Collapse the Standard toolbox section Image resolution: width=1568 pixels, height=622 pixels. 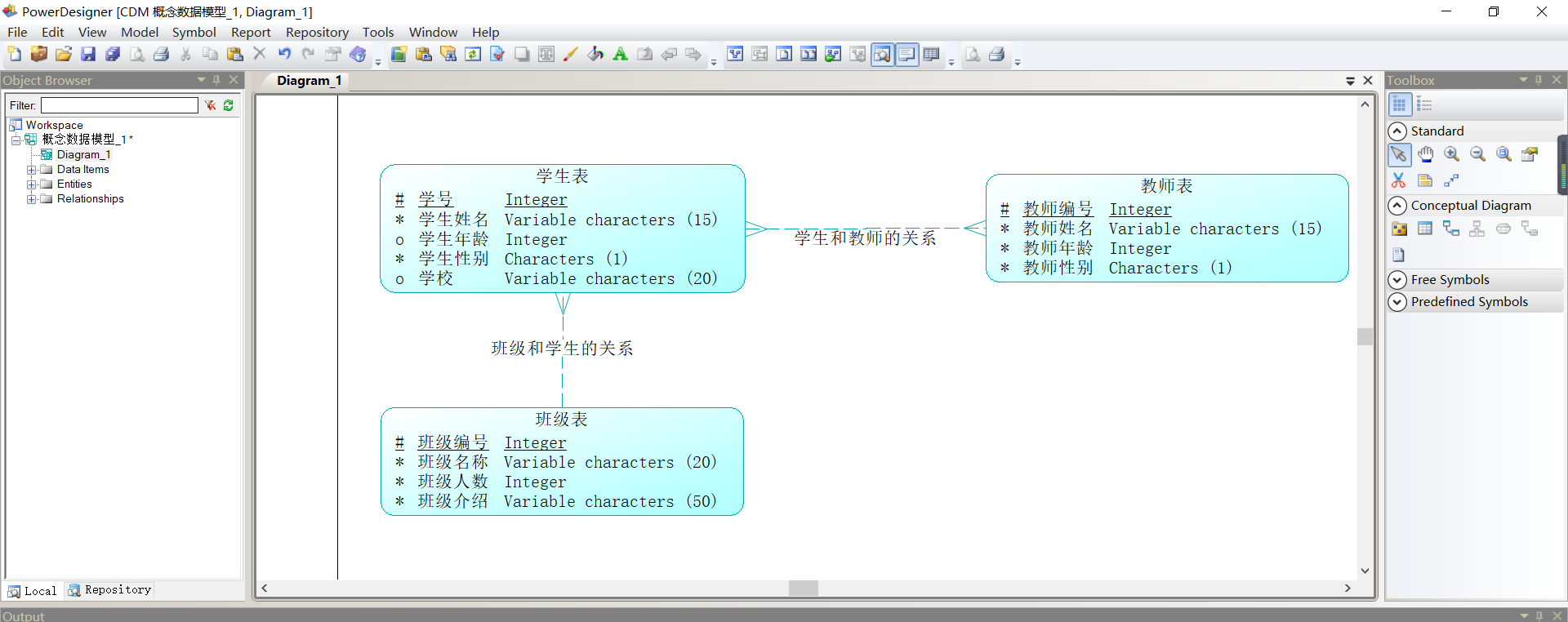tap(1397, 131)
